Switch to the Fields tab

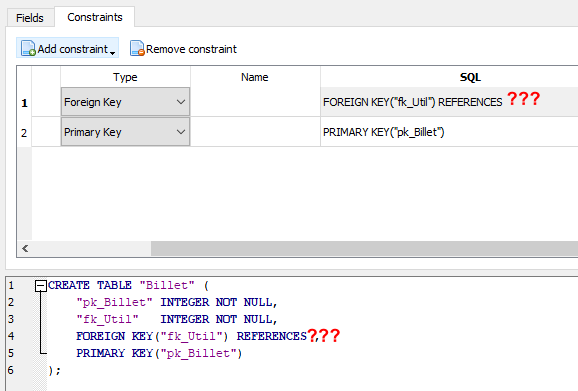(x=30, y=18)
